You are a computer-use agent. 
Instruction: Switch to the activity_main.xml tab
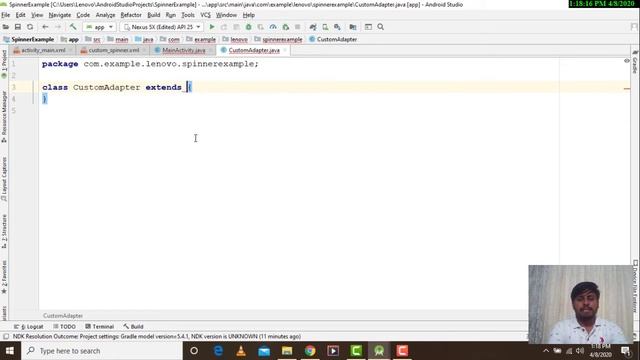point(43,50)
